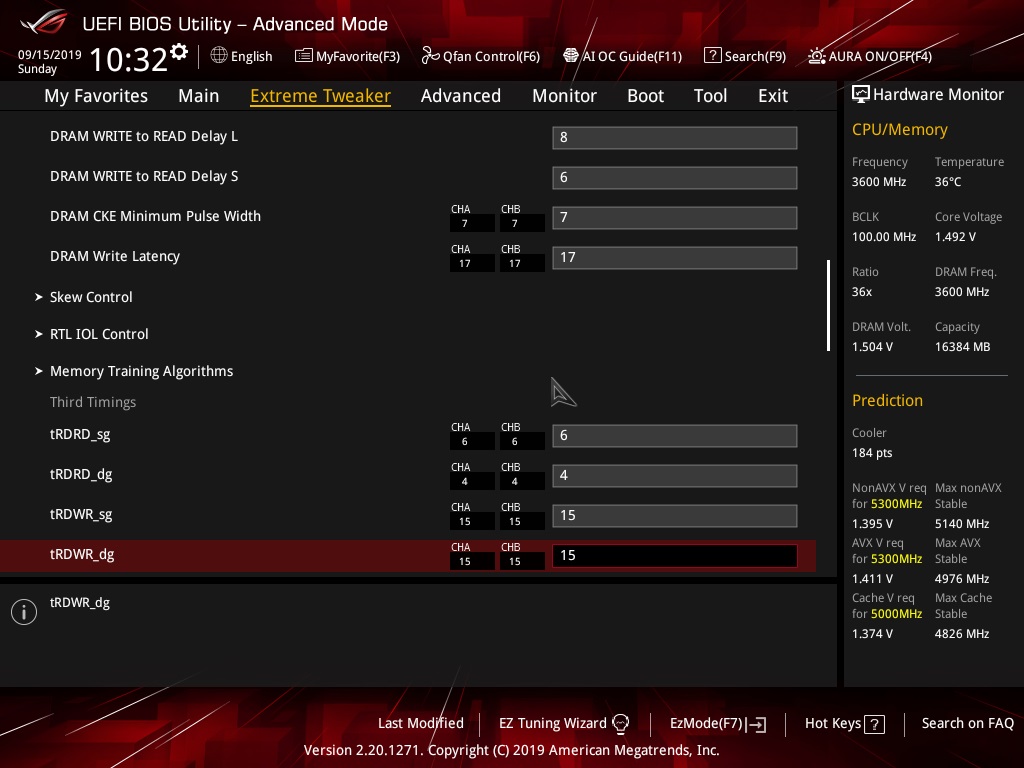Open the English language selector globe
Viewport: 1024px width, 768px height.
coord(219,56)
